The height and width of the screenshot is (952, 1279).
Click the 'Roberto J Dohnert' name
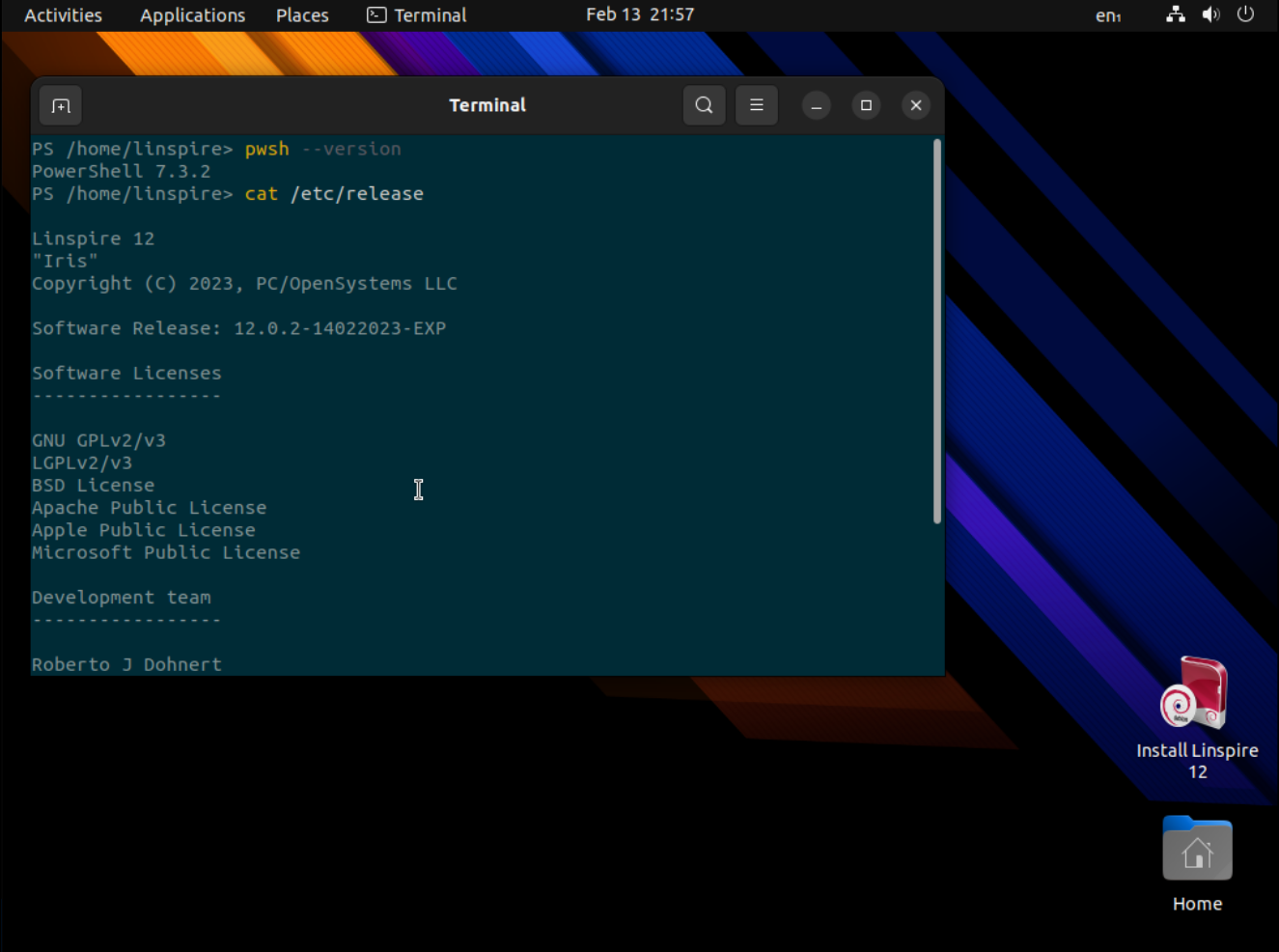coord(127,664)
